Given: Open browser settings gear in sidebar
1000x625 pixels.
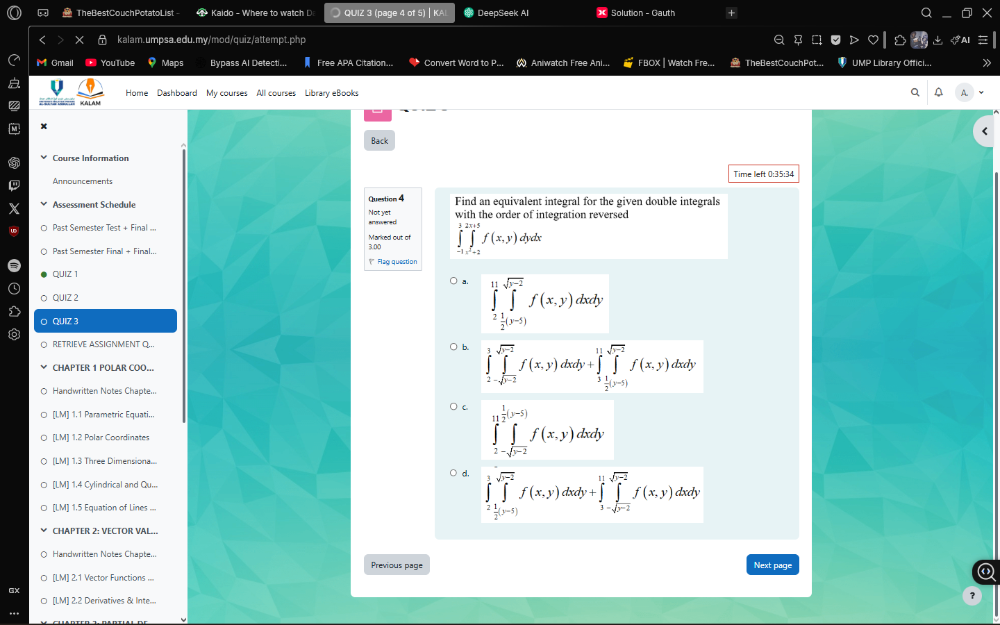Looking at the screenshot, I should coord(14,334).
